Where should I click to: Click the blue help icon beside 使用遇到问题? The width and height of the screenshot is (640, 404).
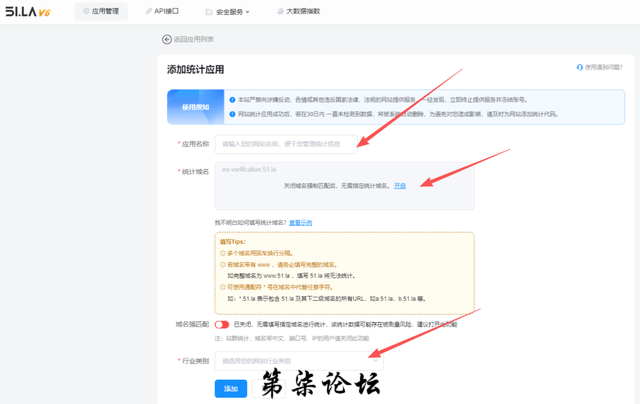click(580, 67)
